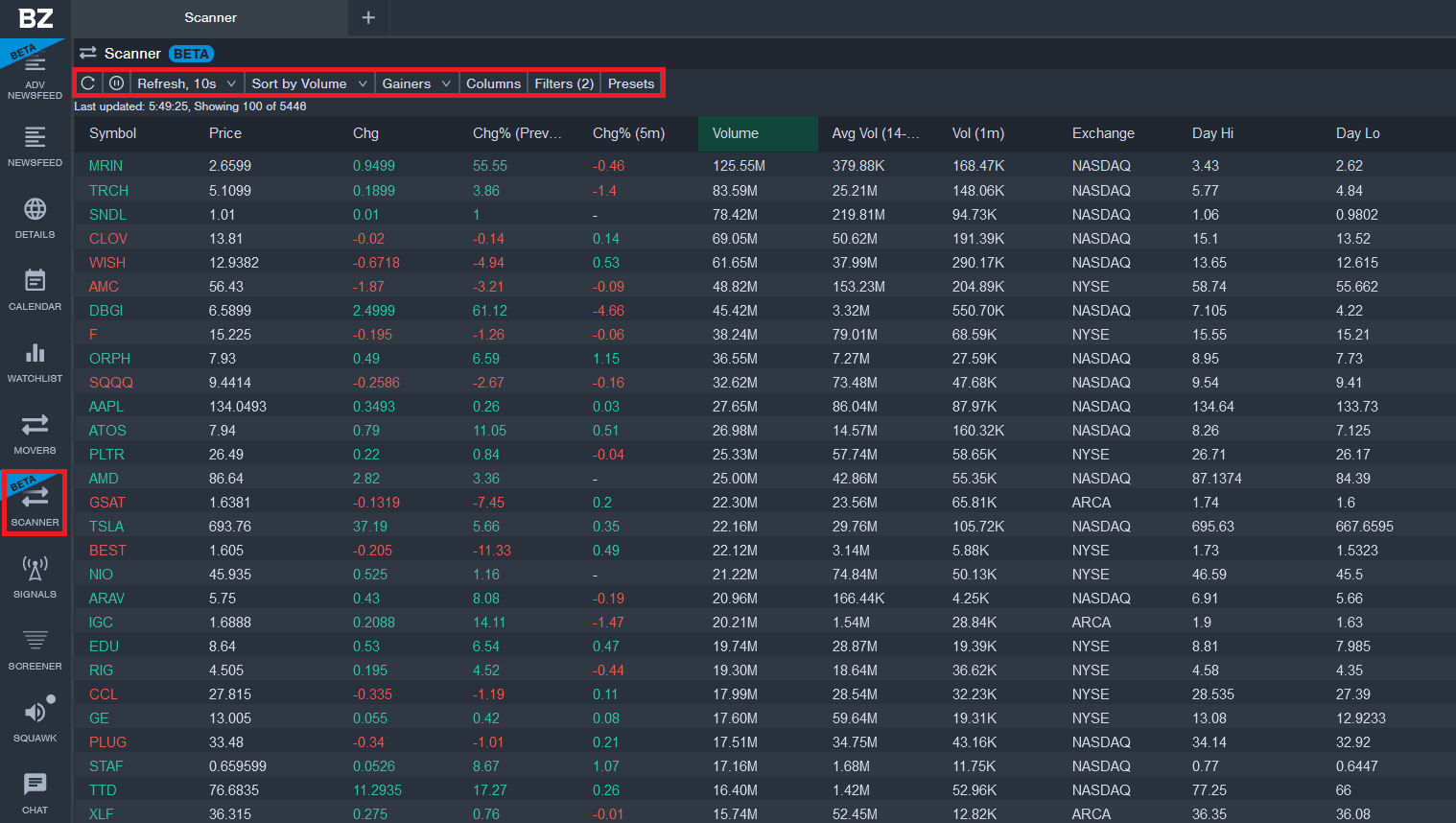Click the Day Hi column header
This screenshot has width=1456, height=823.
[x=1212, y=133]
